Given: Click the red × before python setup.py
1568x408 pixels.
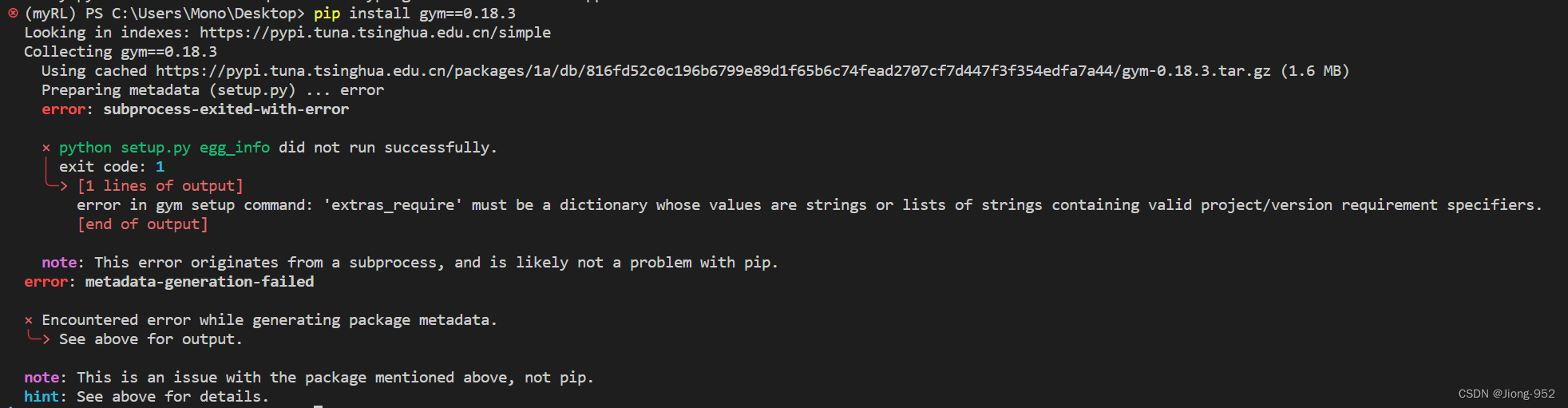Looking at the screenshot, I should click(46, 148).
